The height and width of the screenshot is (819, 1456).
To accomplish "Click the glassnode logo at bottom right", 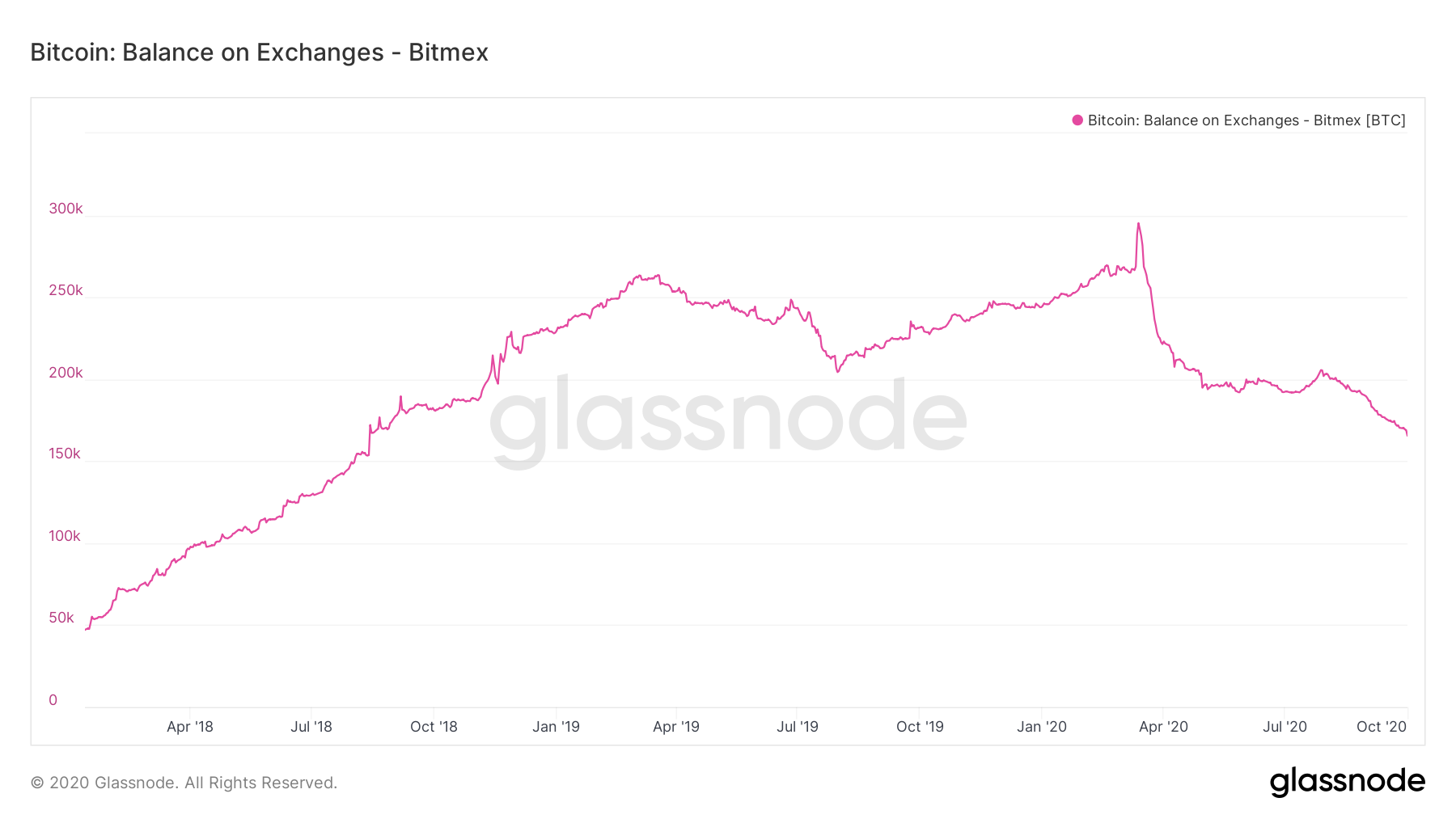I will coord(1347,782).
